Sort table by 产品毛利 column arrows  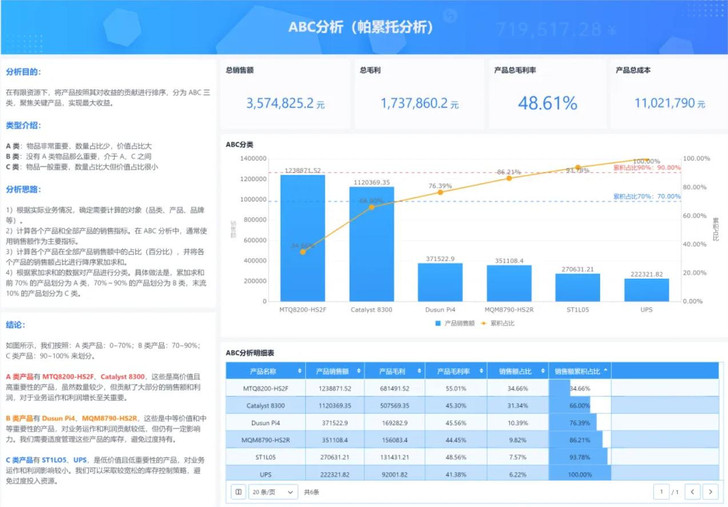pyautogui.click(x=419, y=371)
